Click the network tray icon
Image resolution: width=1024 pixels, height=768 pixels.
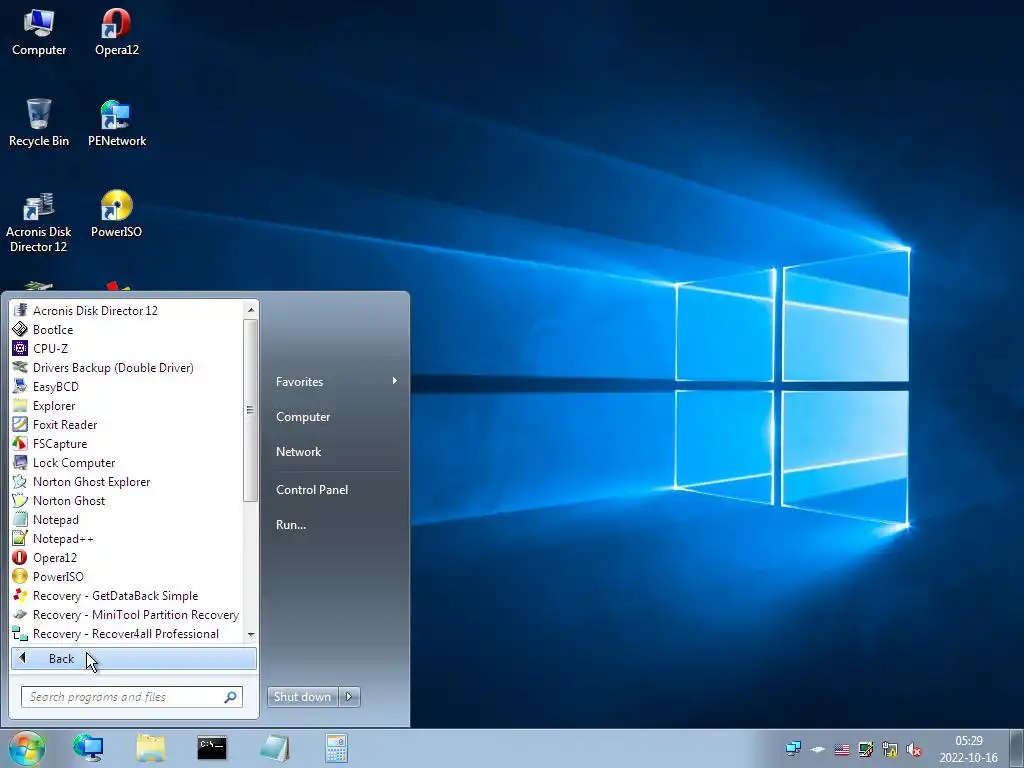coord(793,749)
